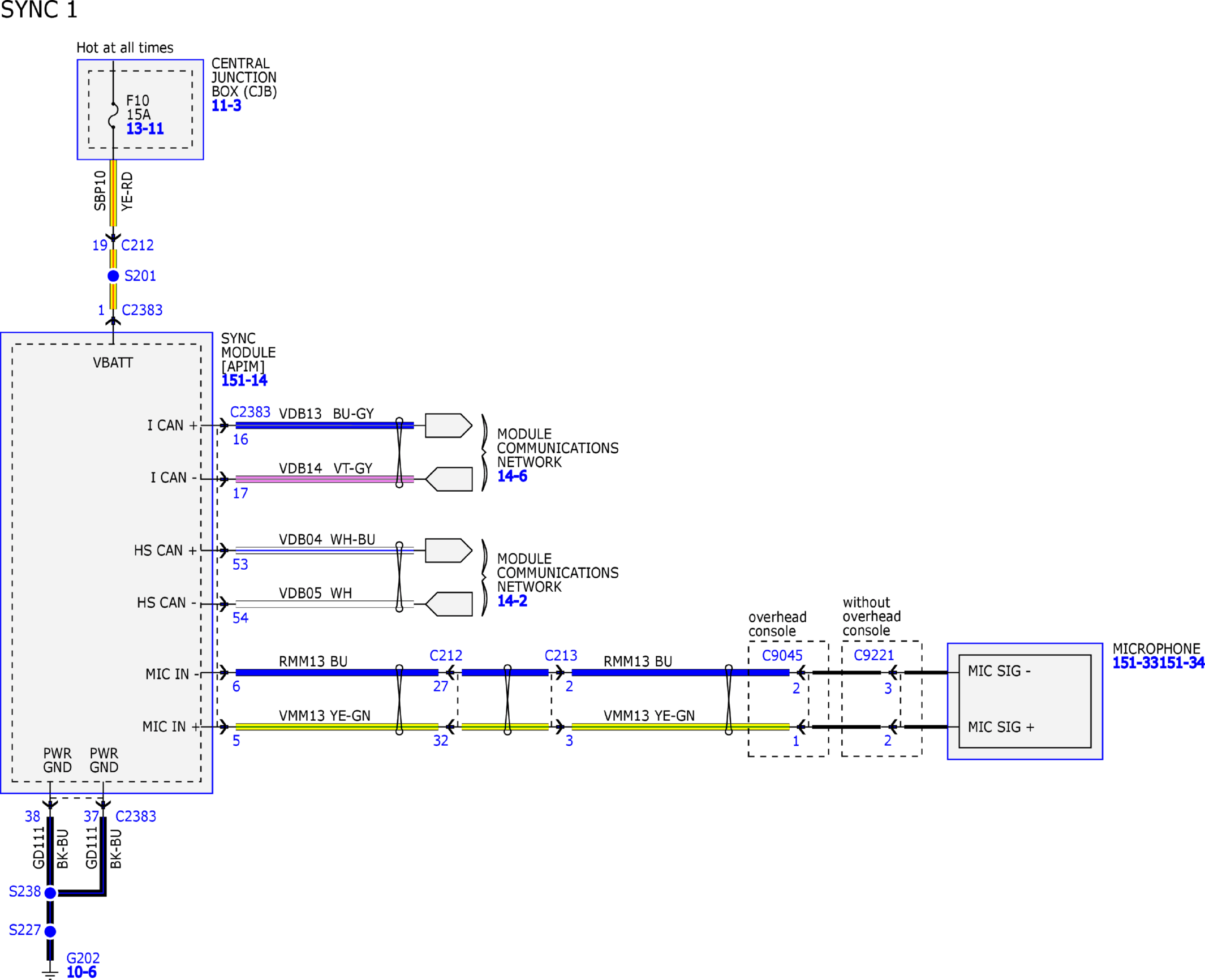Follow Module Communications Network link 14-6

[512, 476]
